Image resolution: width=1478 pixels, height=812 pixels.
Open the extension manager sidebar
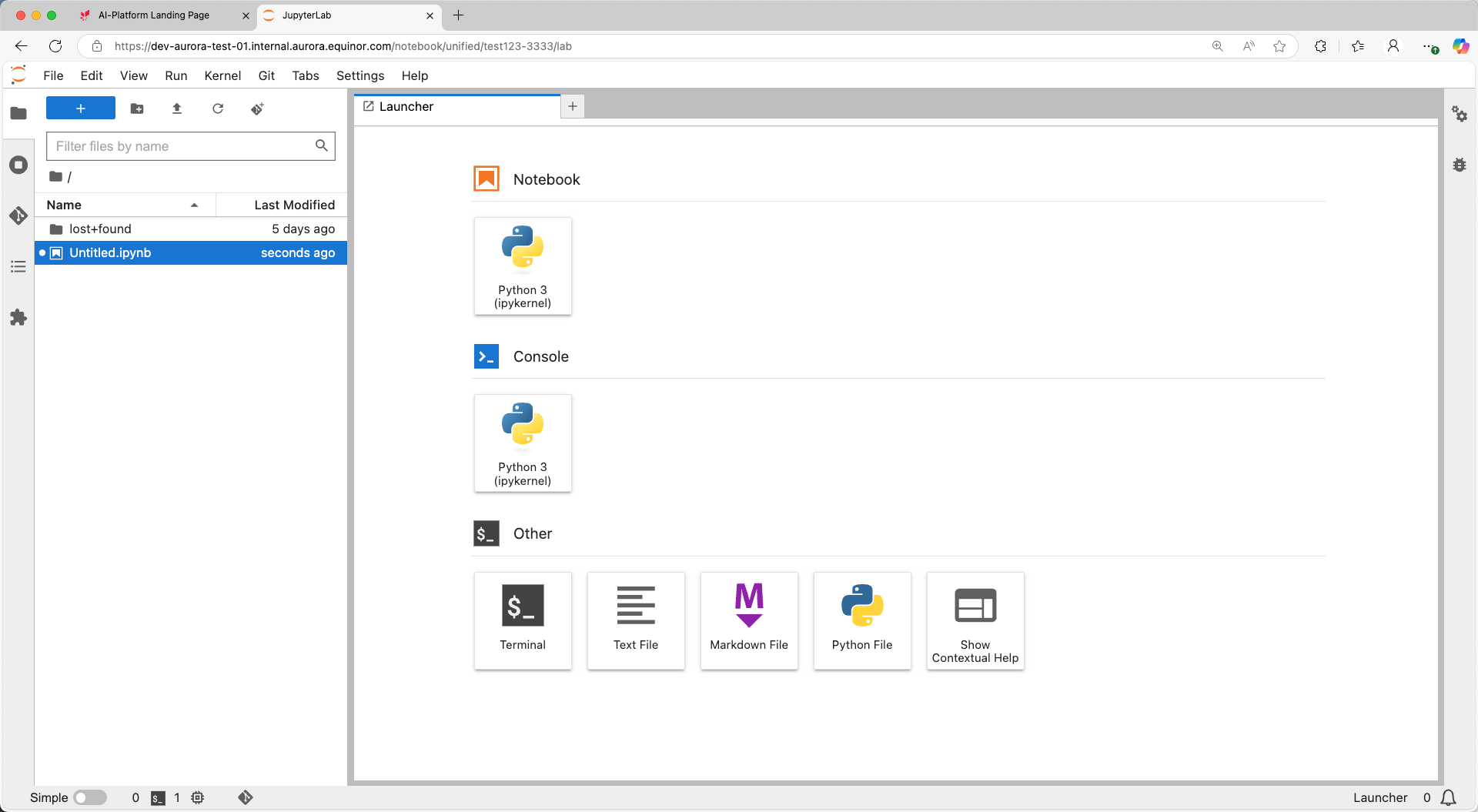tap(18, 318)
